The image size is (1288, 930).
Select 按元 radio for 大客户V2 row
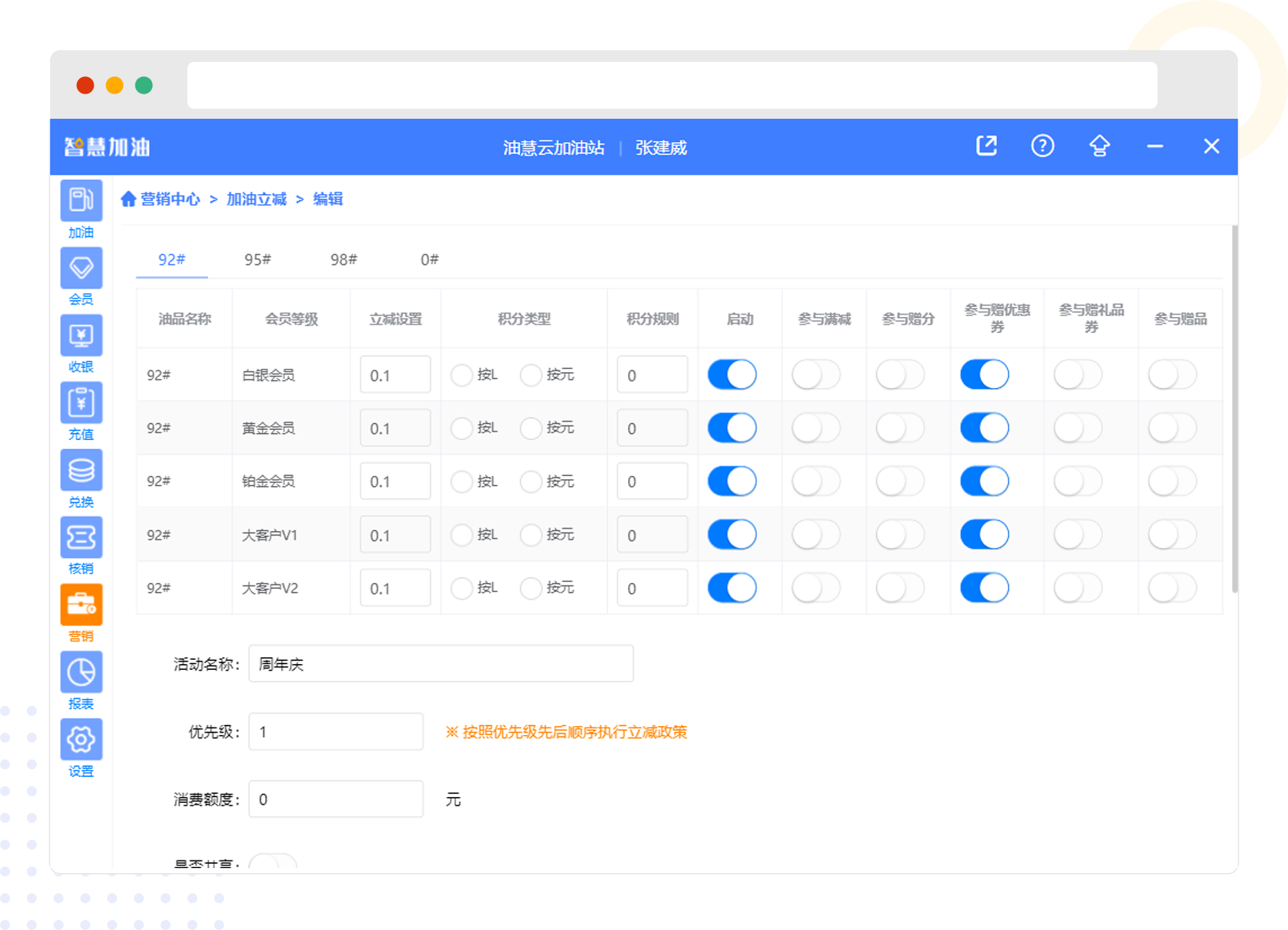[x=531, y=588]
